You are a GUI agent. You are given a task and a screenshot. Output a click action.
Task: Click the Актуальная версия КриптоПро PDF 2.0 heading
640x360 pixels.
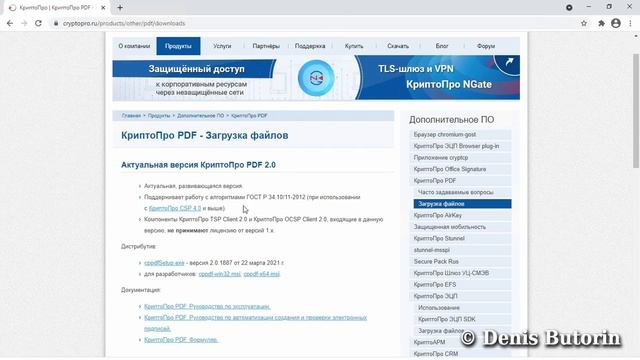click(x=198, y=165)
